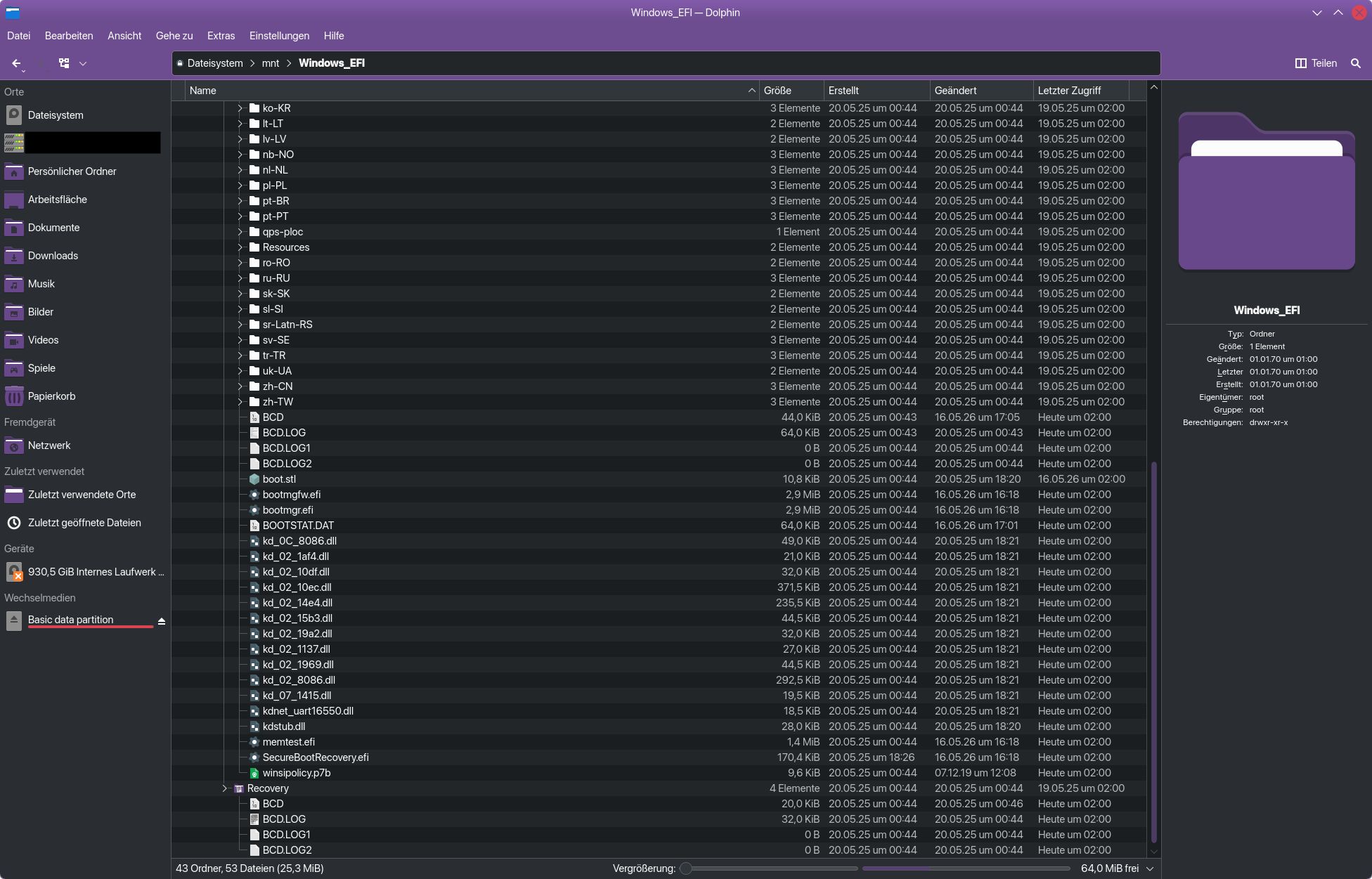Expand the Resources folder
The image size is (1372, 879).
click(x=240, y=247)
